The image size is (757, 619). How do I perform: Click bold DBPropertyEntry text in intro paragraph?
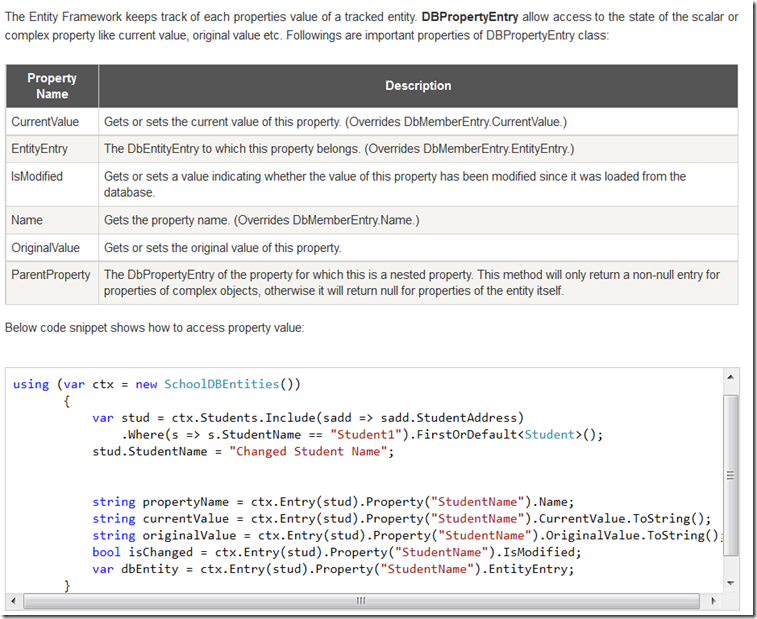click(x=470, y=17)
